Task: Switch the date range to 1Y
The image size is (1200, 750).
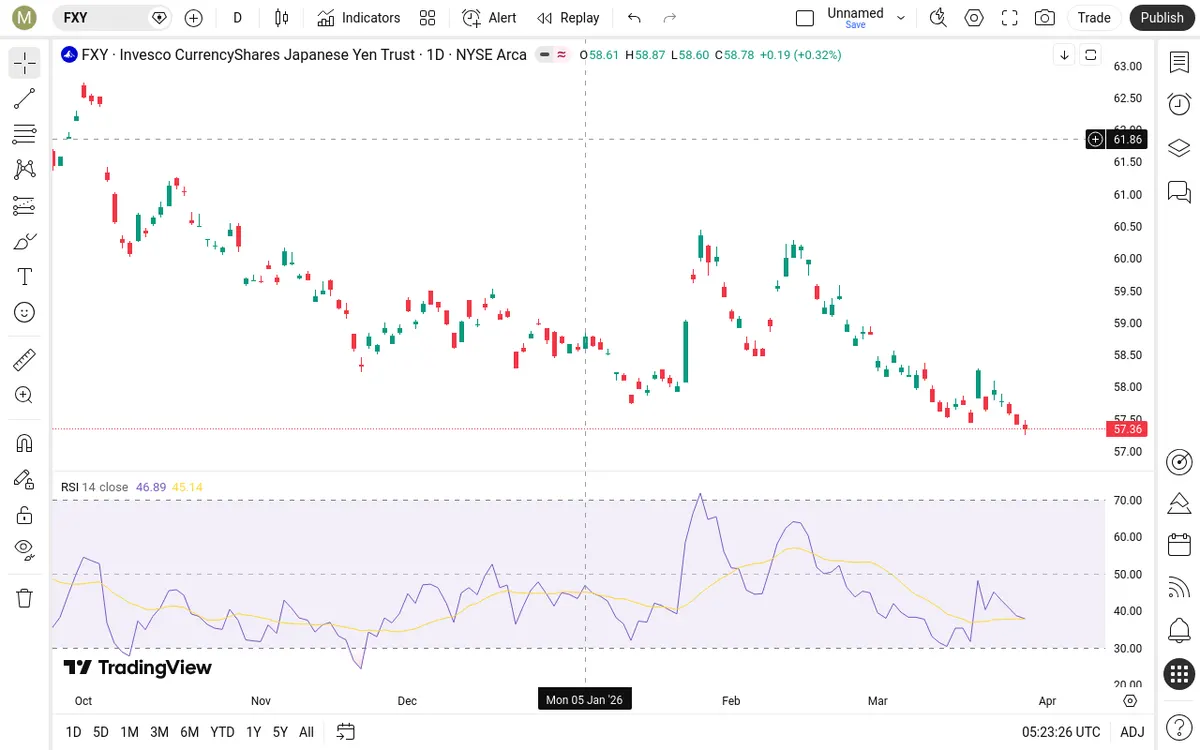Action: (x=253, y=732)
